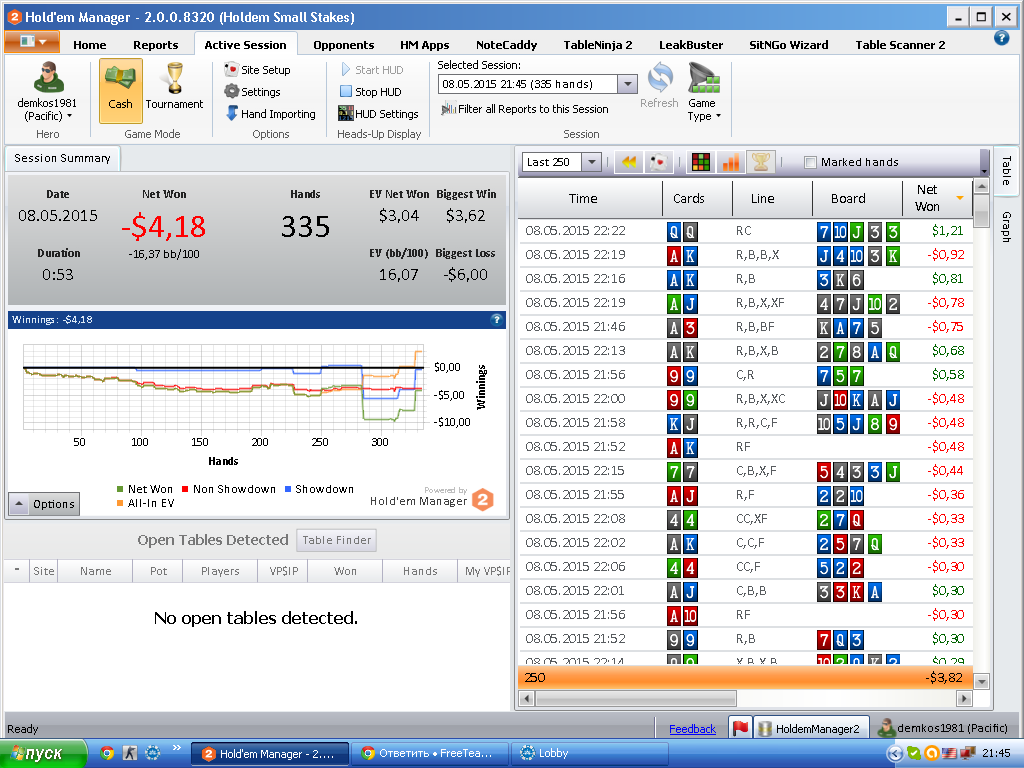The height and width of the screenshot is (768, 1024).
Task: Open the Winnings graph help icon
Action: 496,319
